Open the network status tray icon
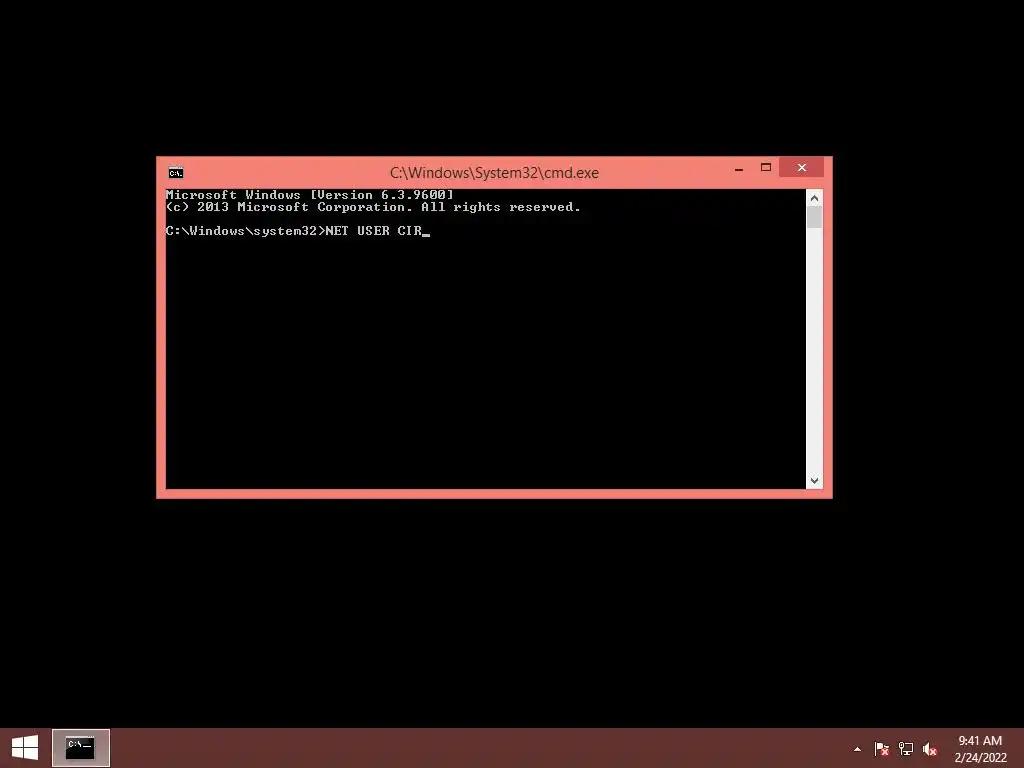 pos(906,749)
